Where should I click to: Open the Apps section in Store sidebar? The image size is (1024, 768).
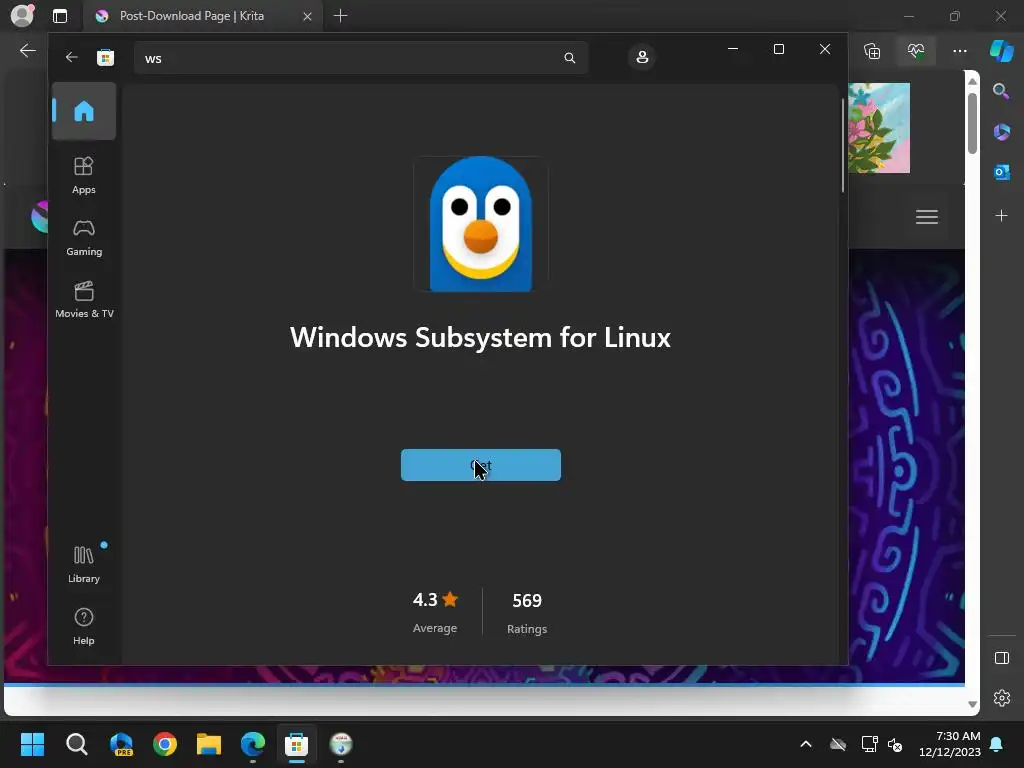tap(84, 175)
